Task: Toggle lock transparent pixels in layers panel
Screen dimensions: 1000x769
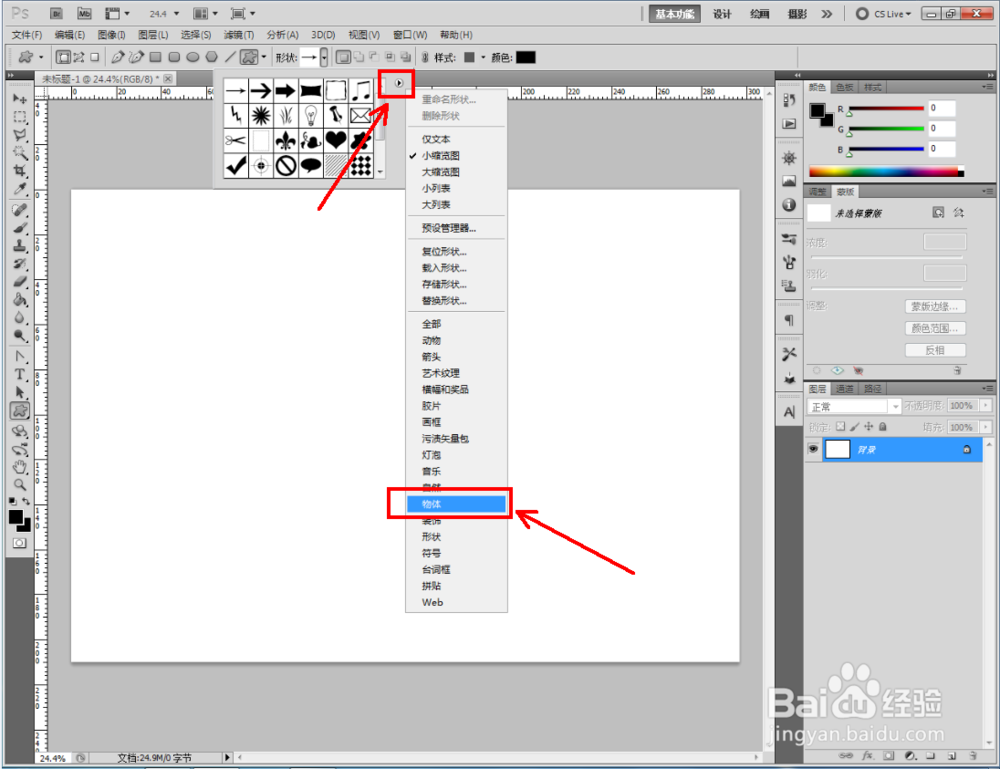Action: pos(840,427)
